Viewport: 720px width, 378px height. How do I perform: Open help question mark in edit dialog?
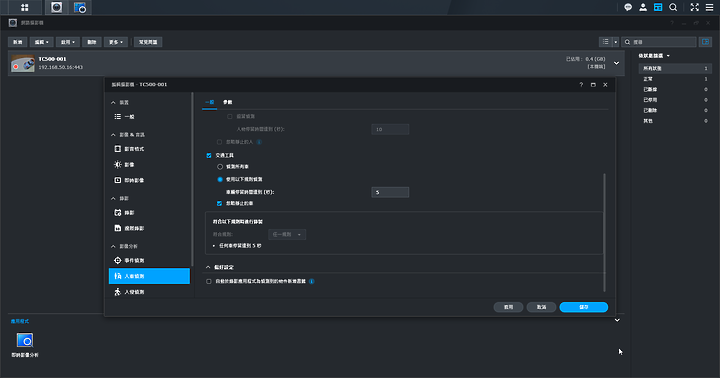tap(581, 85)
